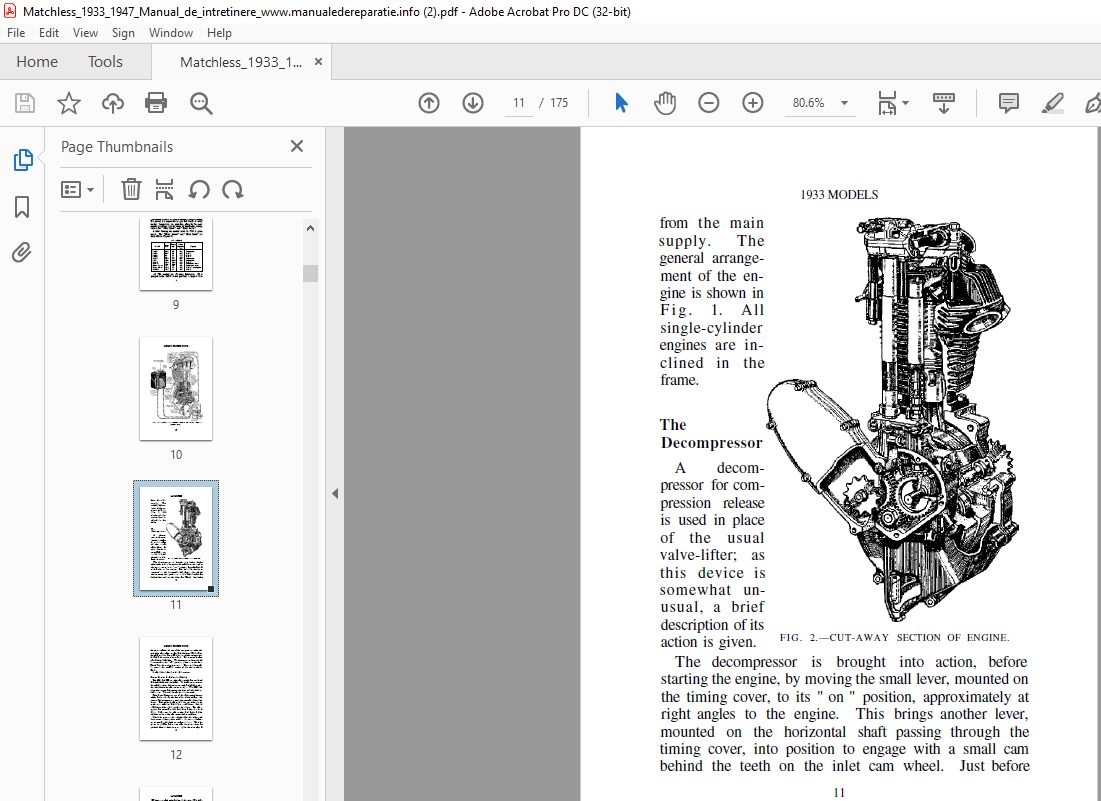The width and height of the screenshot is (1101, 801).
Task: Open the Edit menu
Action: tap(48, 33)
